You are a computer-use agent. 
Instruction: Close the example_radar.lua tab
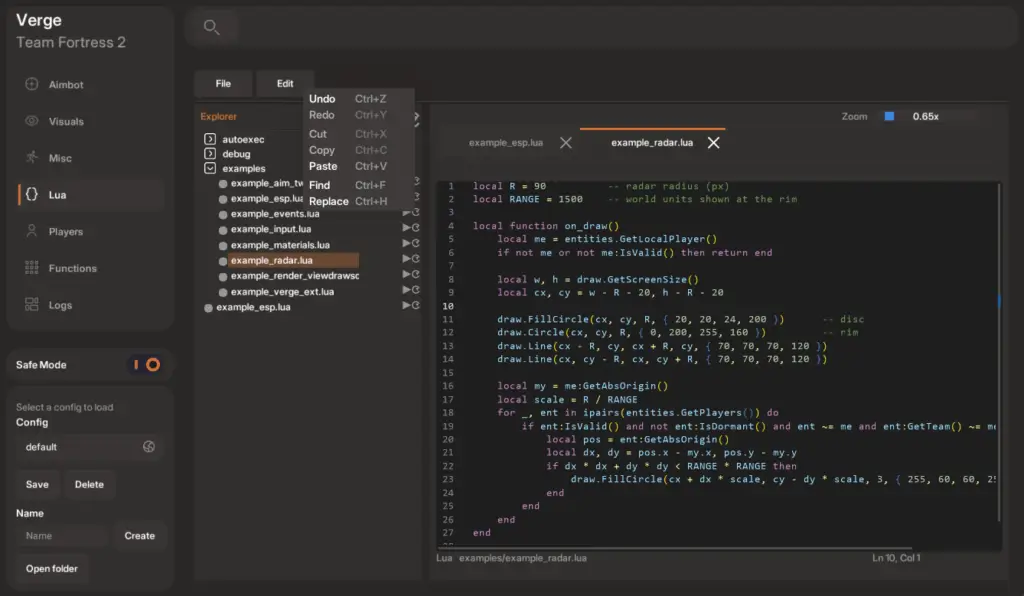[x=713, y=142]
